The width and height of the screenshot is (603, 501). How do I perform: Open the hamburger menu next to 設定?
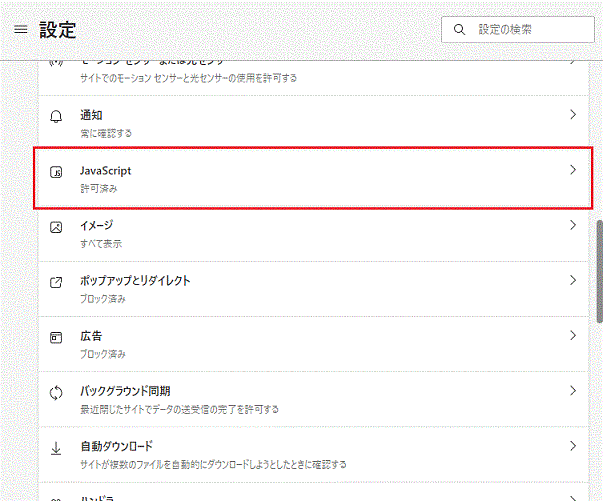point(21,29)
